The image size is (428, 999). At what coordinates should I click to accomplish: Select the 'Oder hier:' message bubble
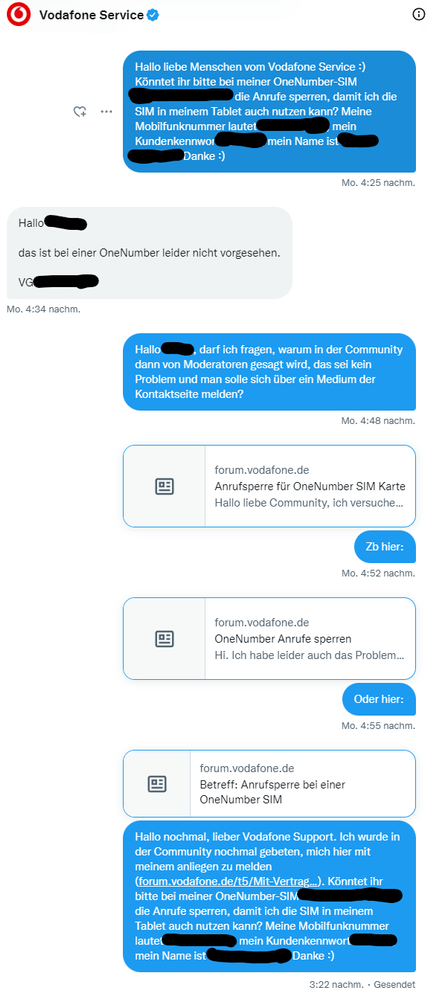point(379,699)
